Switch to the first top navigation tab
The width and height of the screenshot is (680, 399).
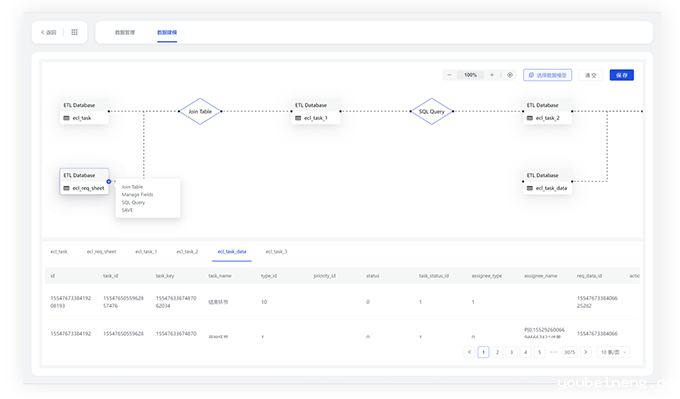coord(125,32)
